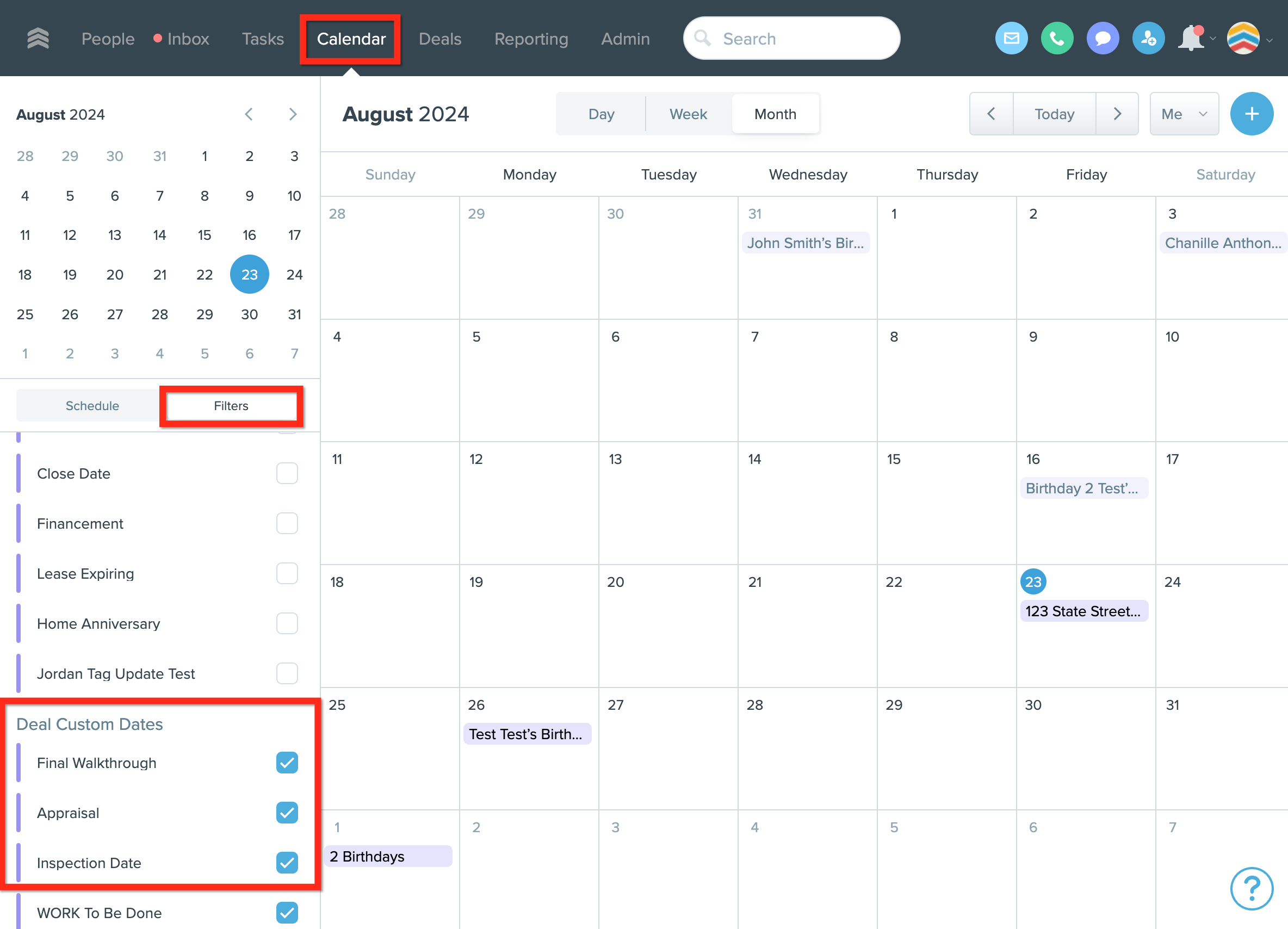Go to previous month in mini calendar
Image resolution: width=1288 pixels, height=929 pixels.
249,114
